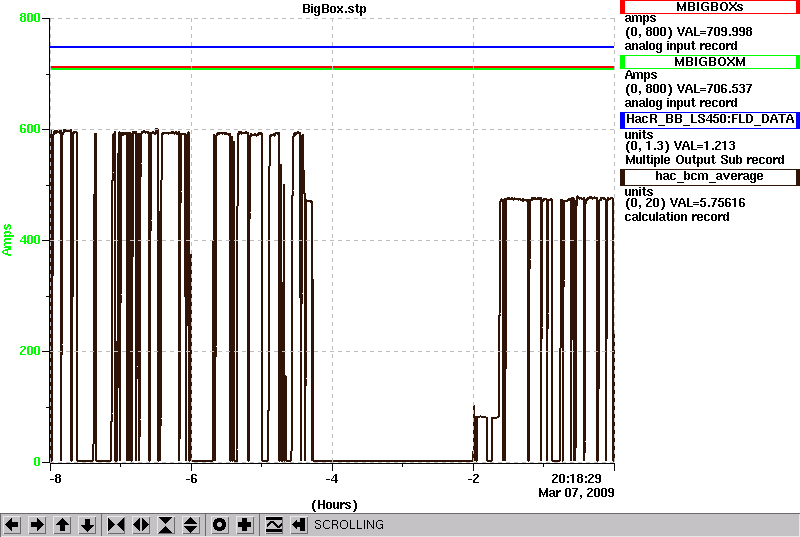
Task: Click the VAL=5.75616 reading
Action: coord(707,203)
